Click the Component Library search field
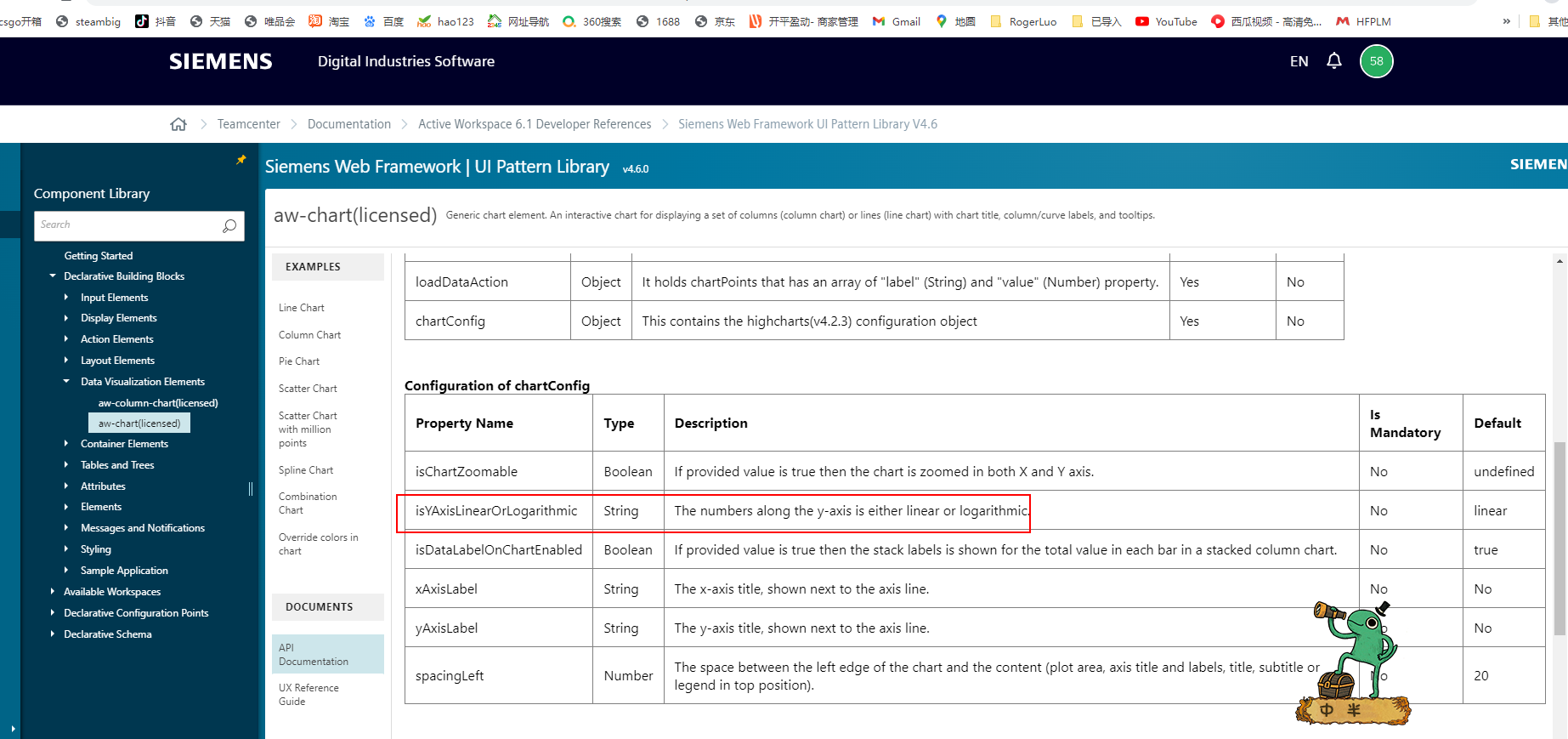 click(x=127, y=225)
